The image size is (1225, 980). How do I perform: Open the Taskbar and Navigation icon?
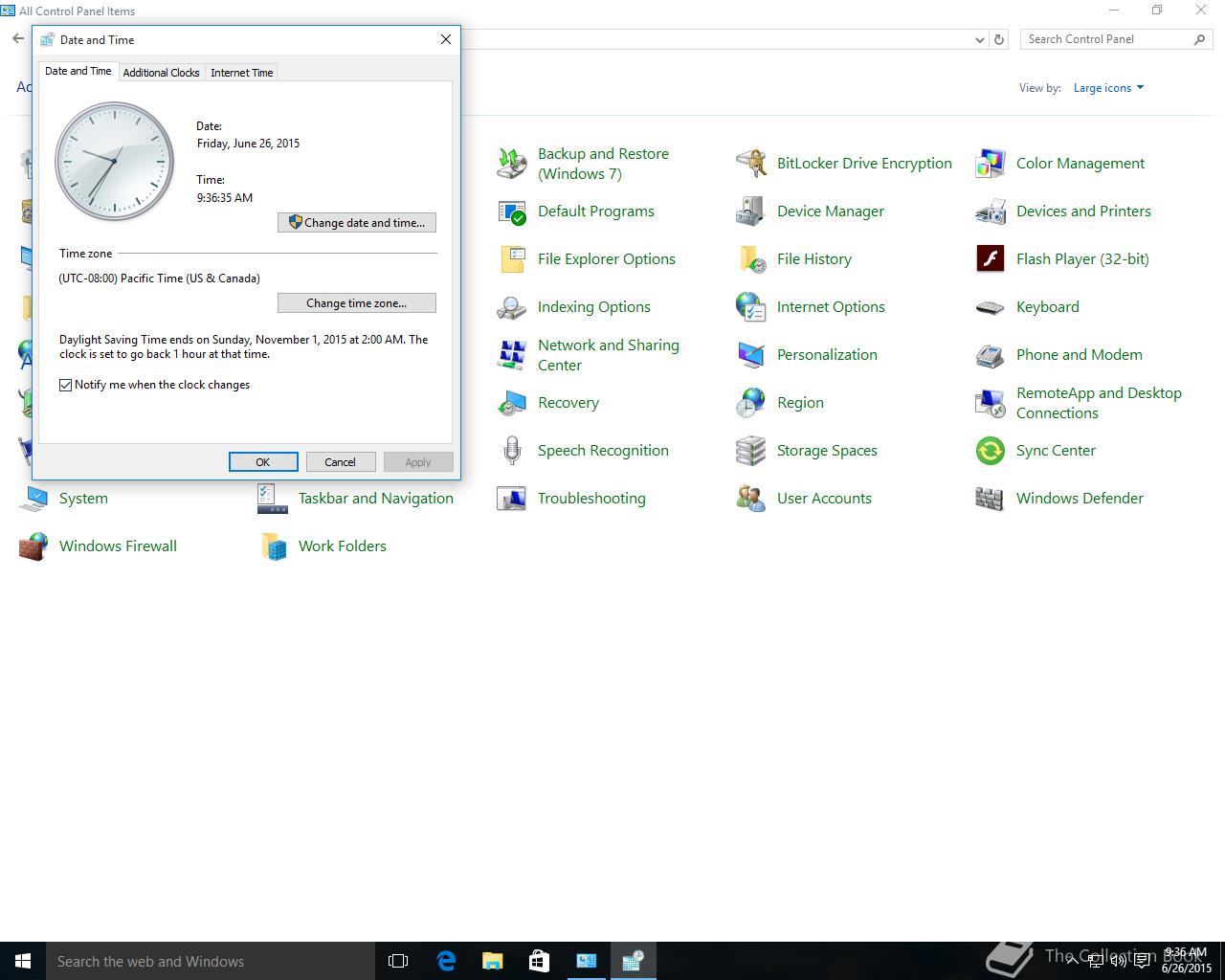point(273,499)
